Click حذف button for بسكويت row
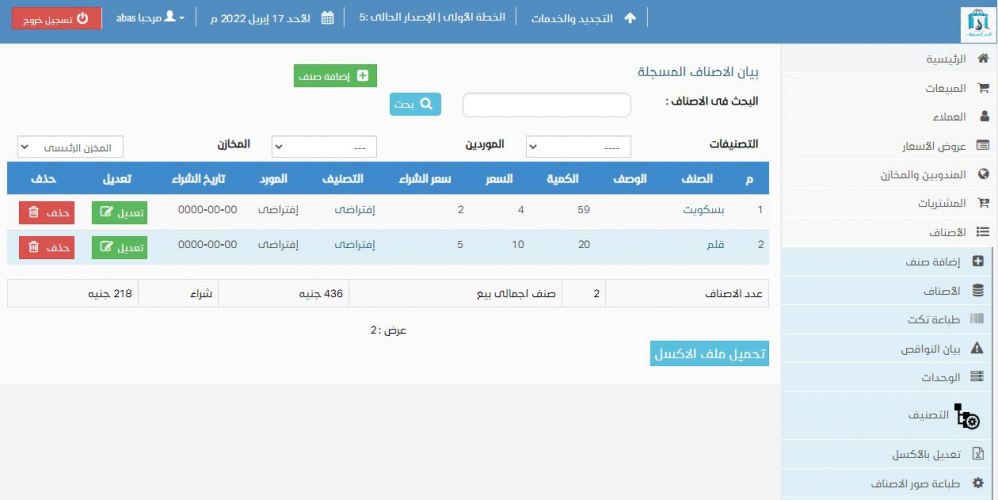Viewport: 998px width, 500px height. [46, 212]
